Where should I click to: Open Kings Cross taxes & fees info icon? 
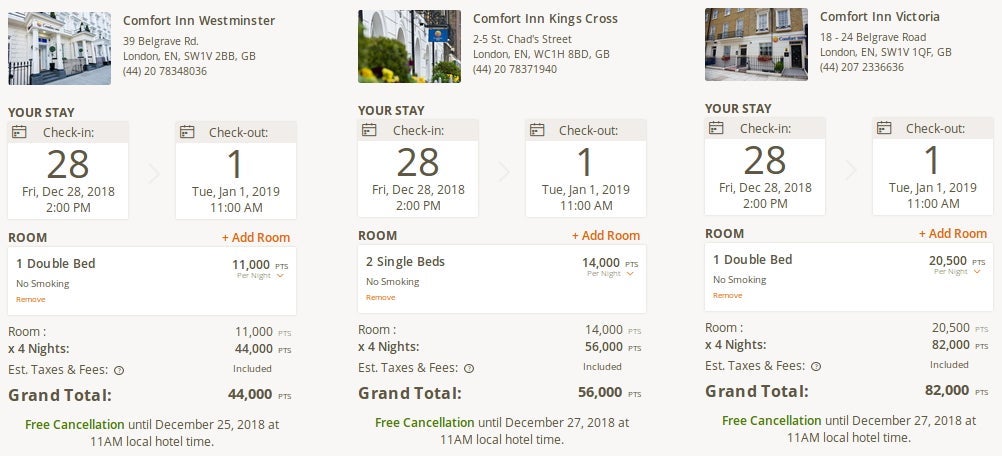[x=469, y=368]
